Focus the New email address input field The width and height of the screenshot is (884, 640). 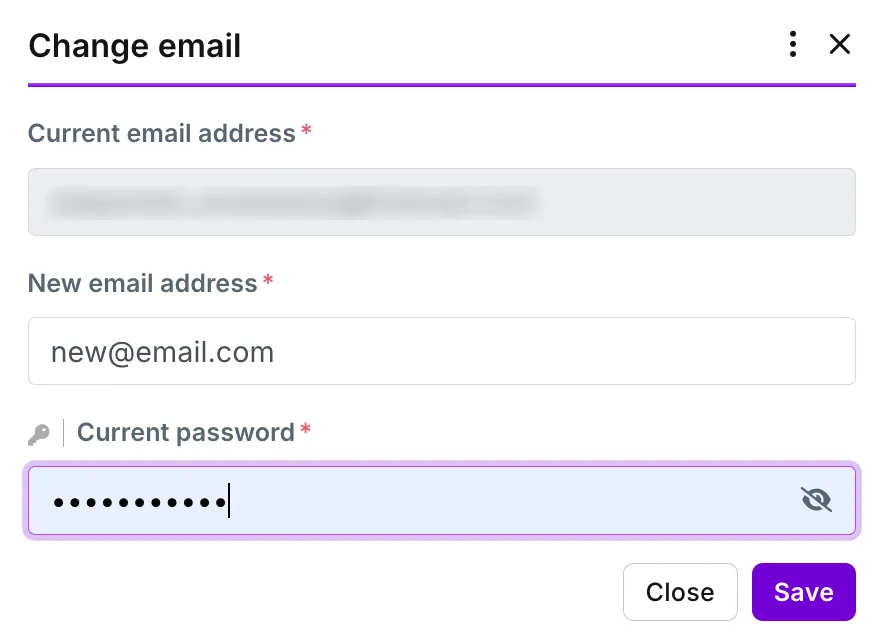(x=442, y=351)
